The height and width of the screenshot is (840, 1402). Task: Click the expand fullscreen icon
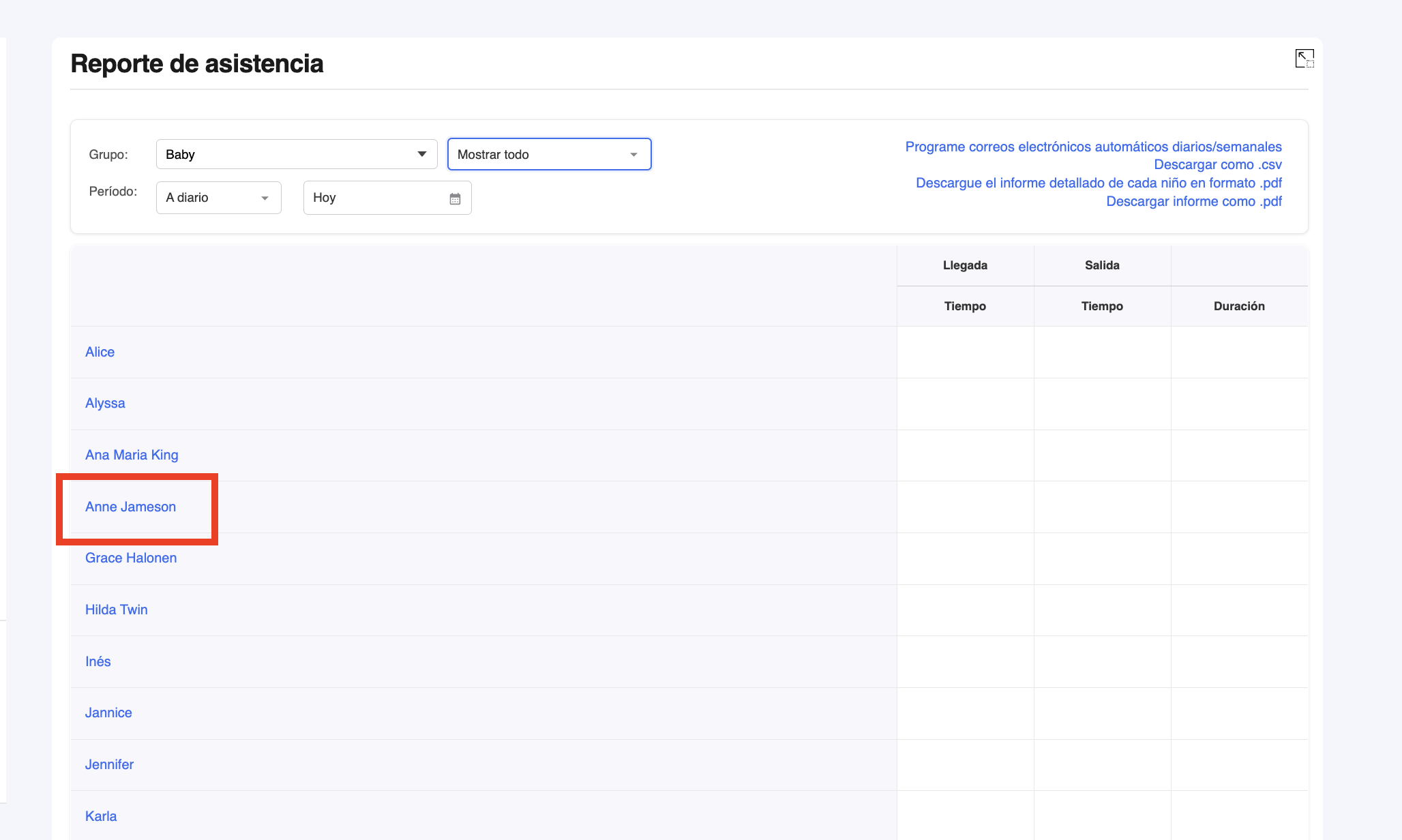click(x=1304, y=59)
